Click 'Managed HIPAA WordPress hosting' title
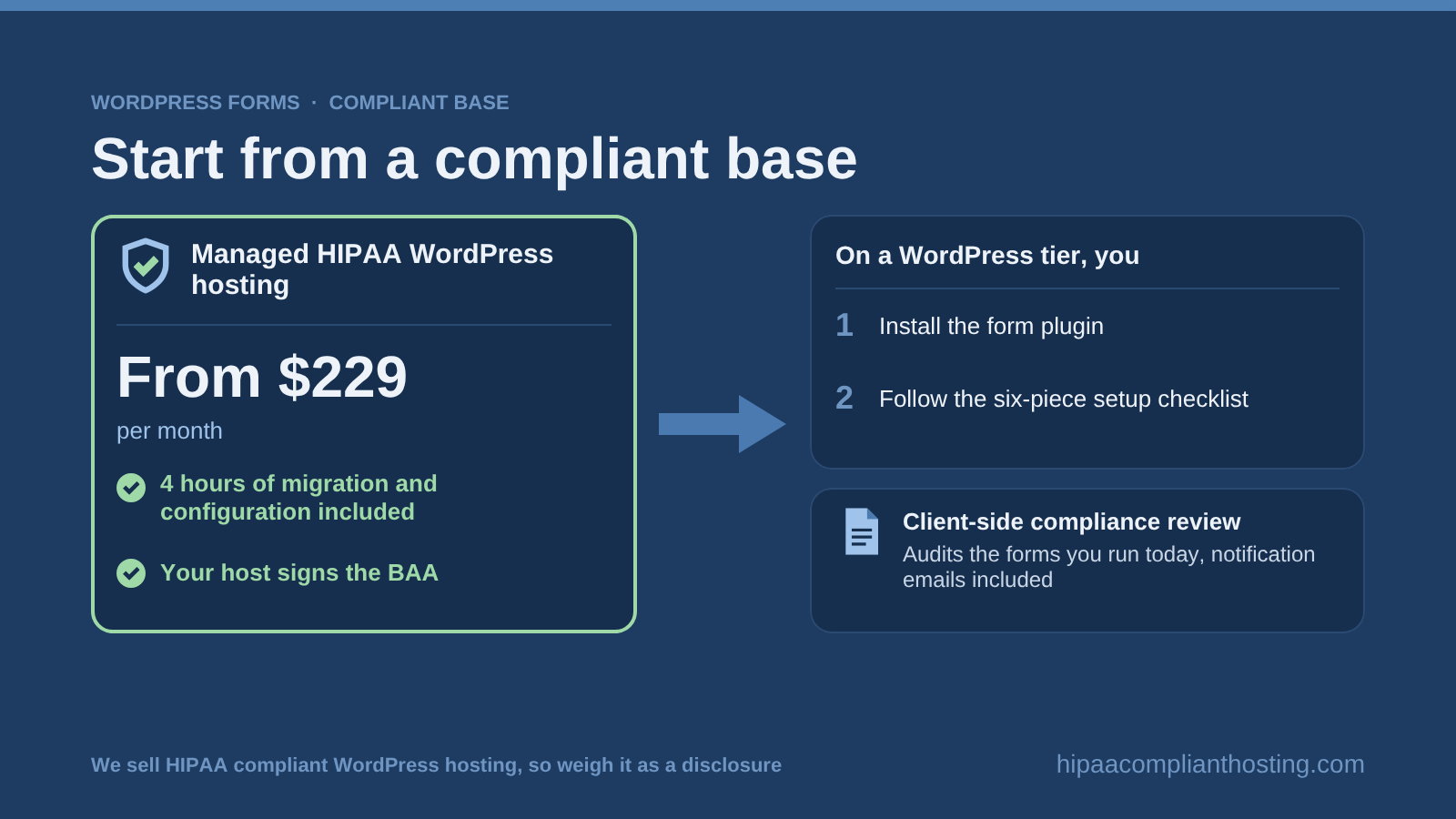The width and height of the screenshot is (1456, 819). (x=372, y=269)
